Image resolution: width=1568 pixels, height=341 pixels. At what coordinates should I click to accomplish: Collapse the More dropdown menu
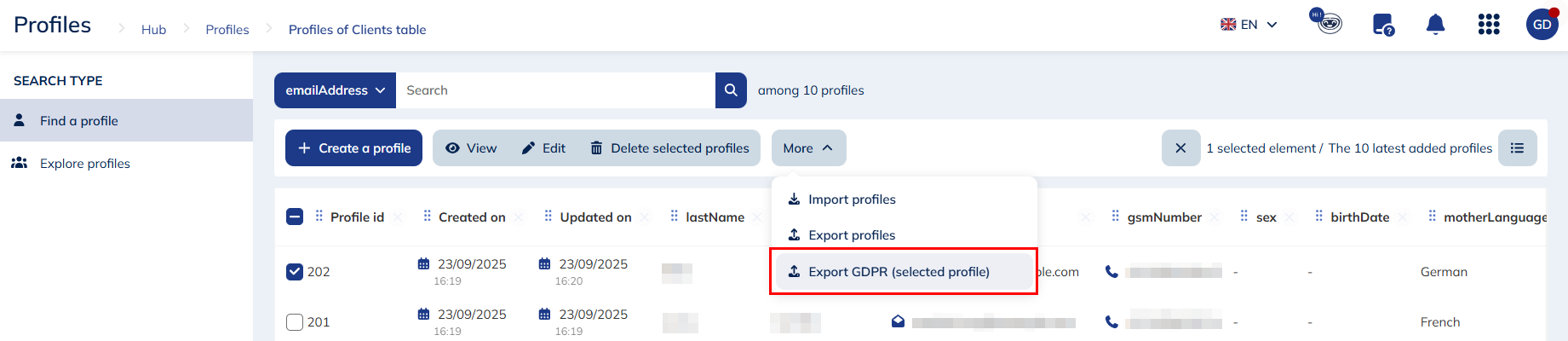(x=808, y=148)
